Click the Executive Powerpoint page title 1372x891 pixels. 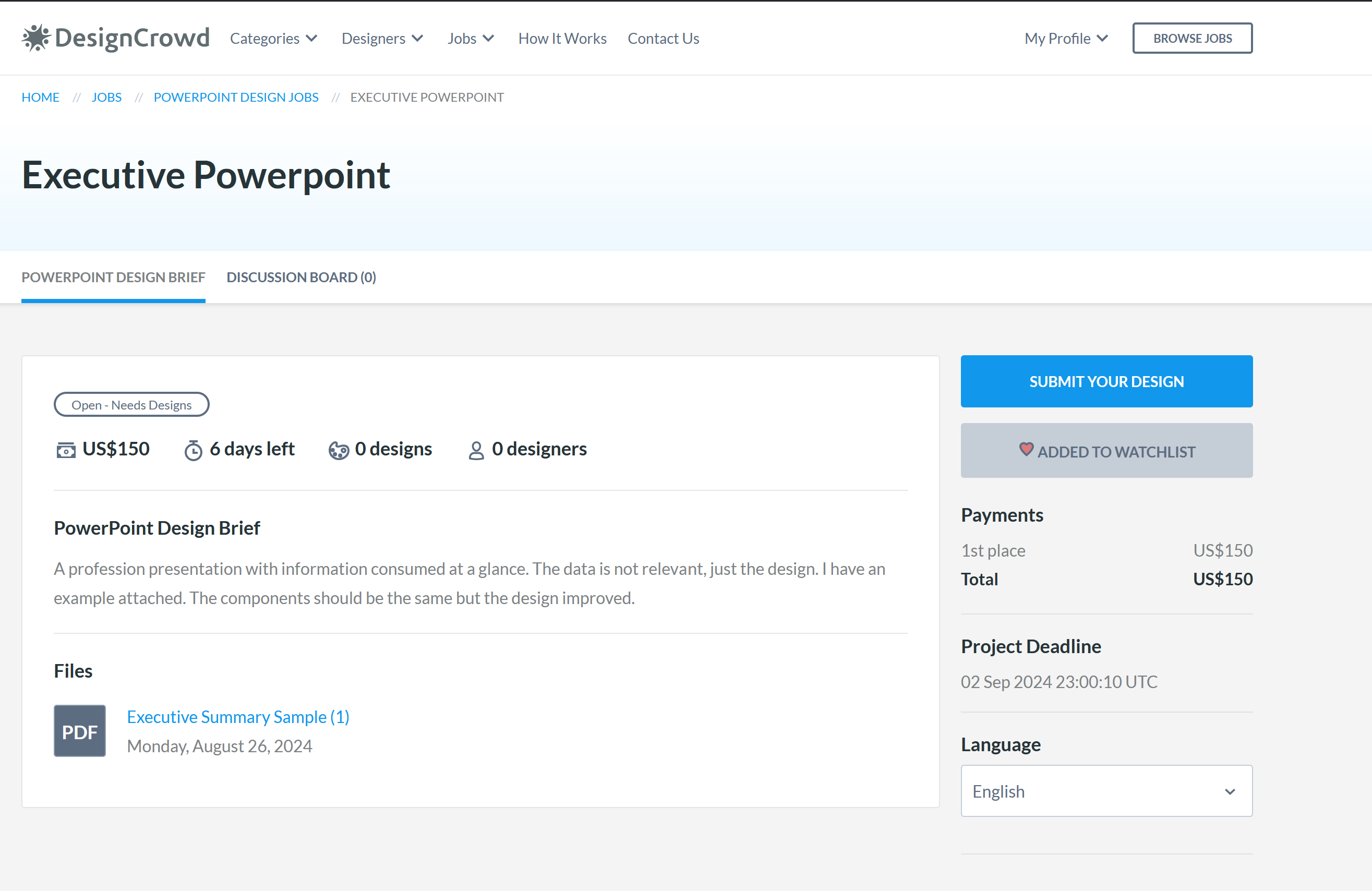click(x=206, y=175)
